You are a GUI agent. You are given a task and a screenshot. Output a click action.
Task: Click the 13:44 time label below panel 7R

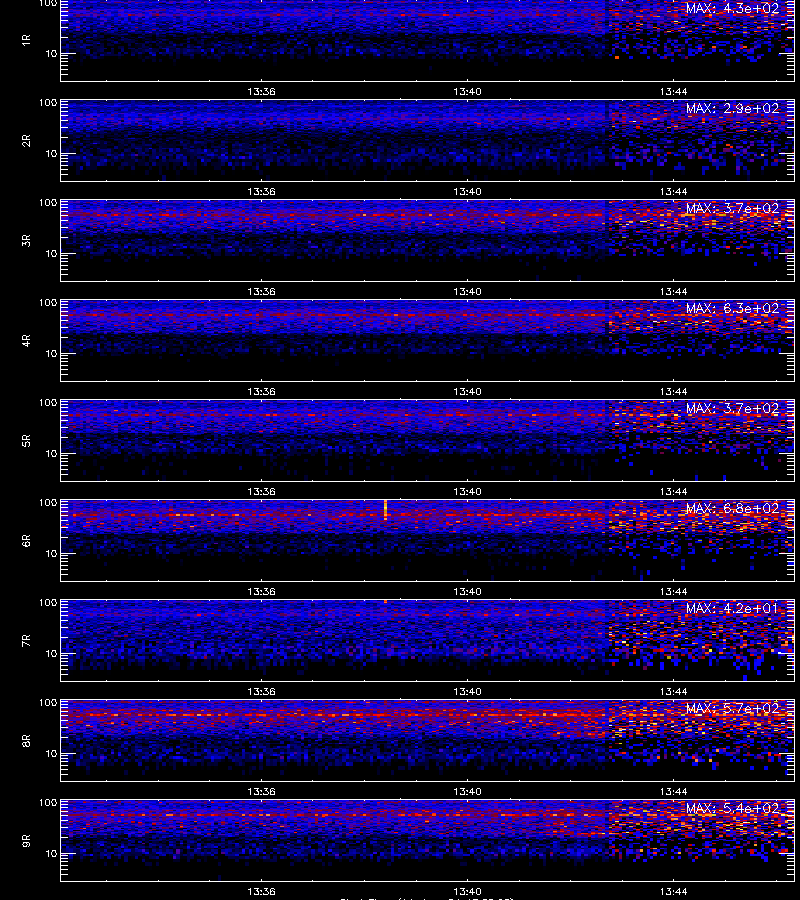click(x=673, y=692)
